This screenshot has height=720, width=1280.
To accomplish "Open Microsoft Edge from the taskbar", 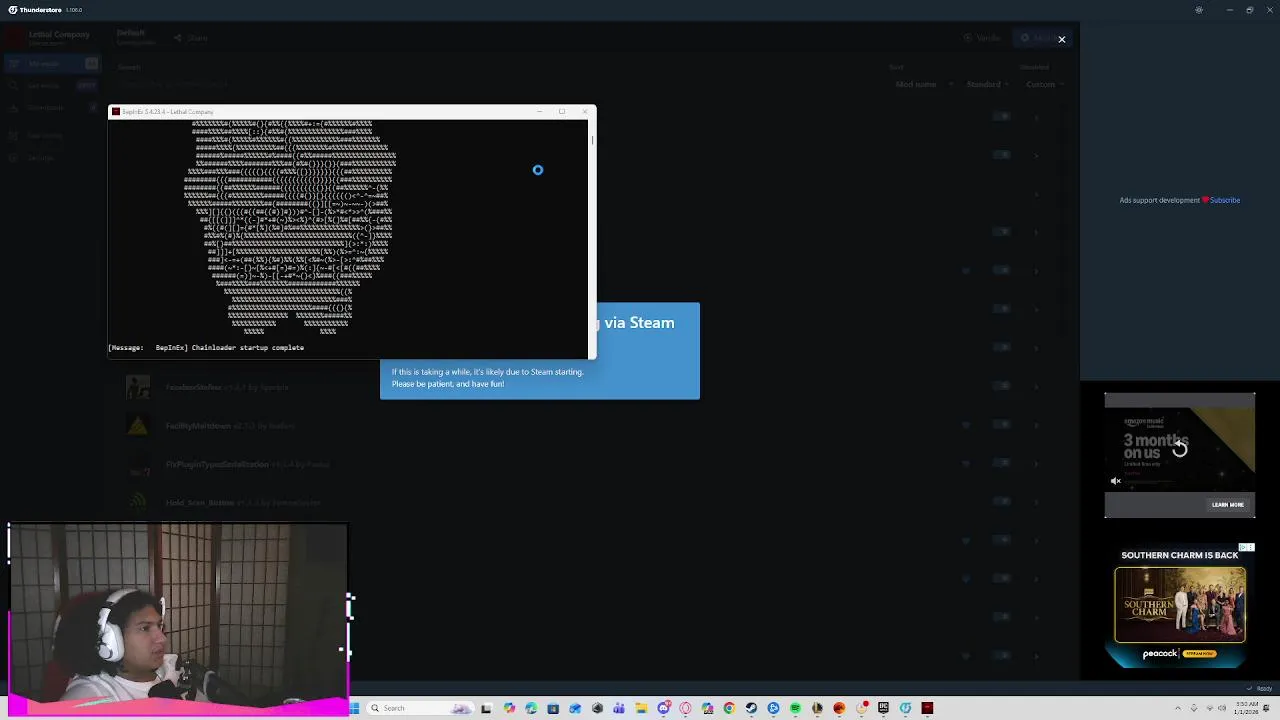I will (x=531, y=708).
